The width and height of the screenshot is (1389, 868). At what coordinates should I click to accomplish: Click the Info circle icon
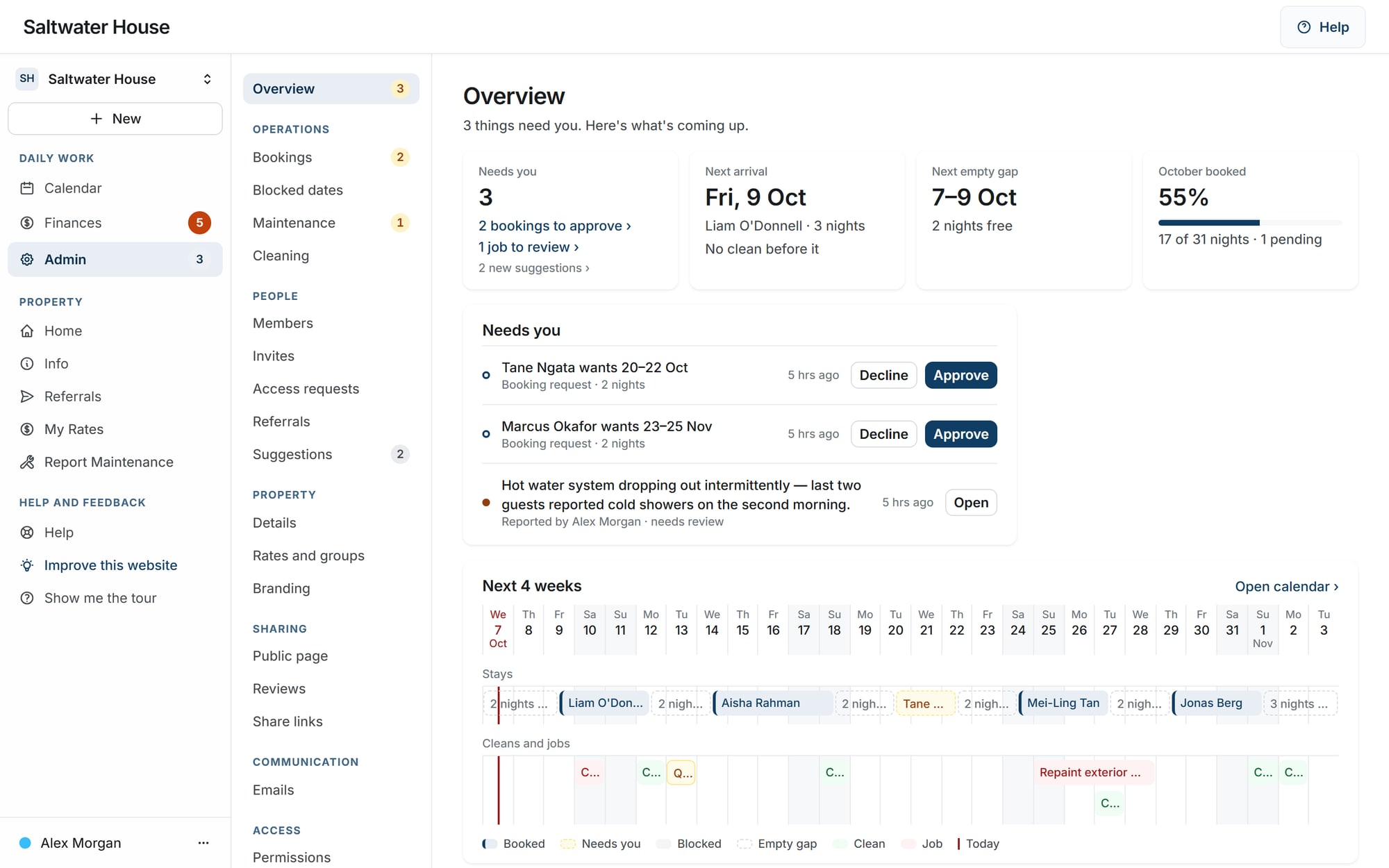27,364
